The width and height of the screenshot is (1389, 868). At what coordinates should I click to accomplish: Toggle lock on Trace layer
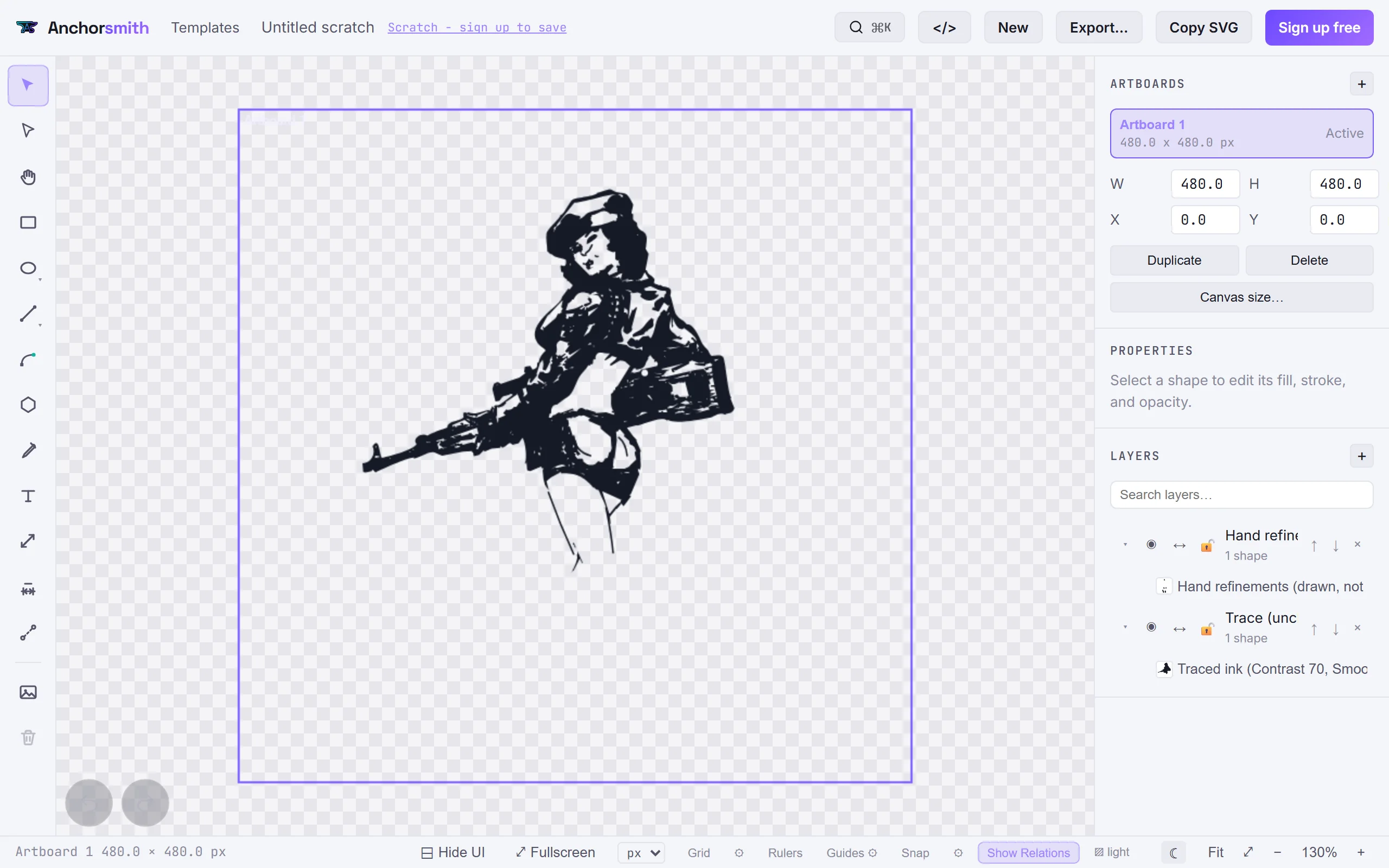[1207, 629]
